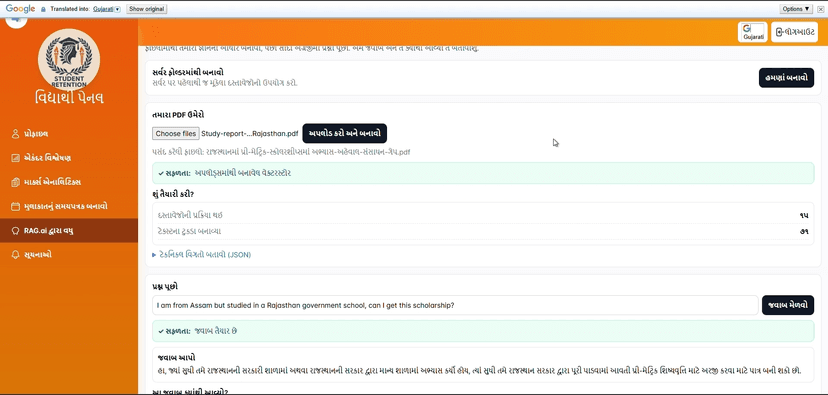This screenshot has height=395, width=828.
Task: Click the Student Retention logo
Action: (x=69, y=60)
